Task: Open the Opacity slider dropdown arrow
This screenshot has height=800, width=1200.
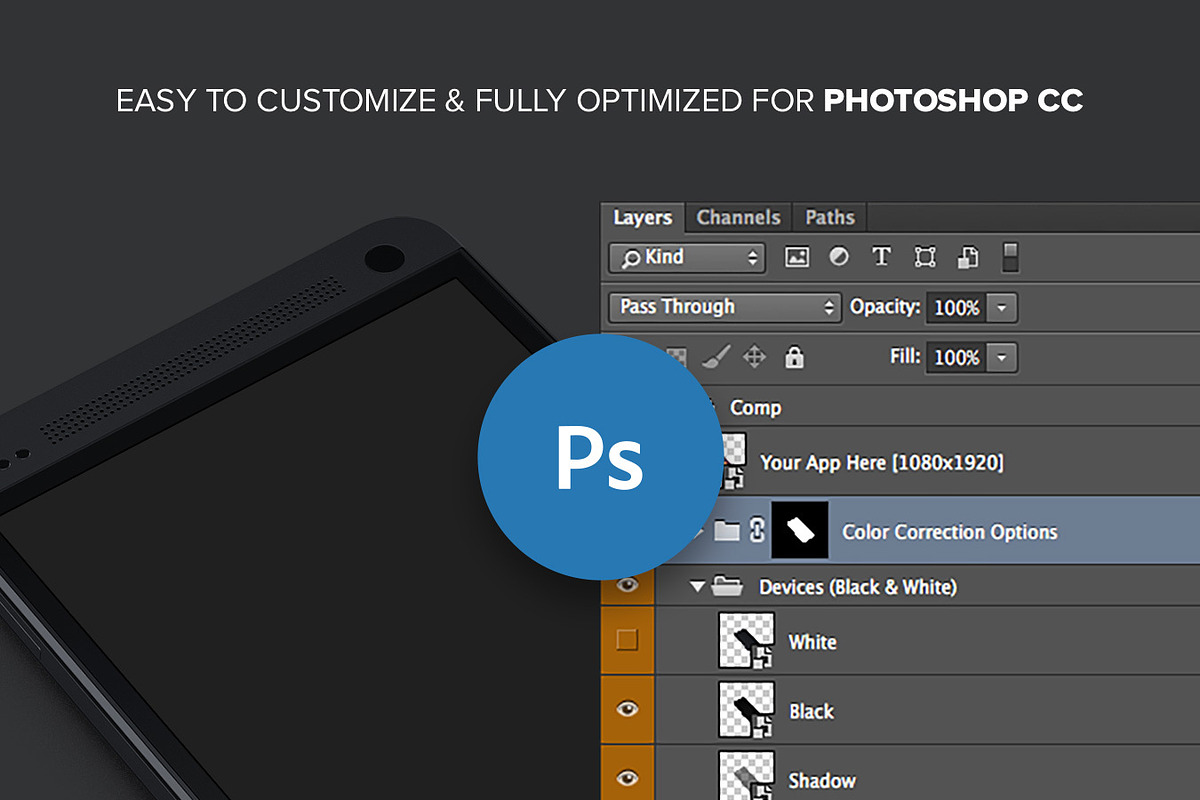Action: coord(1003,307)
